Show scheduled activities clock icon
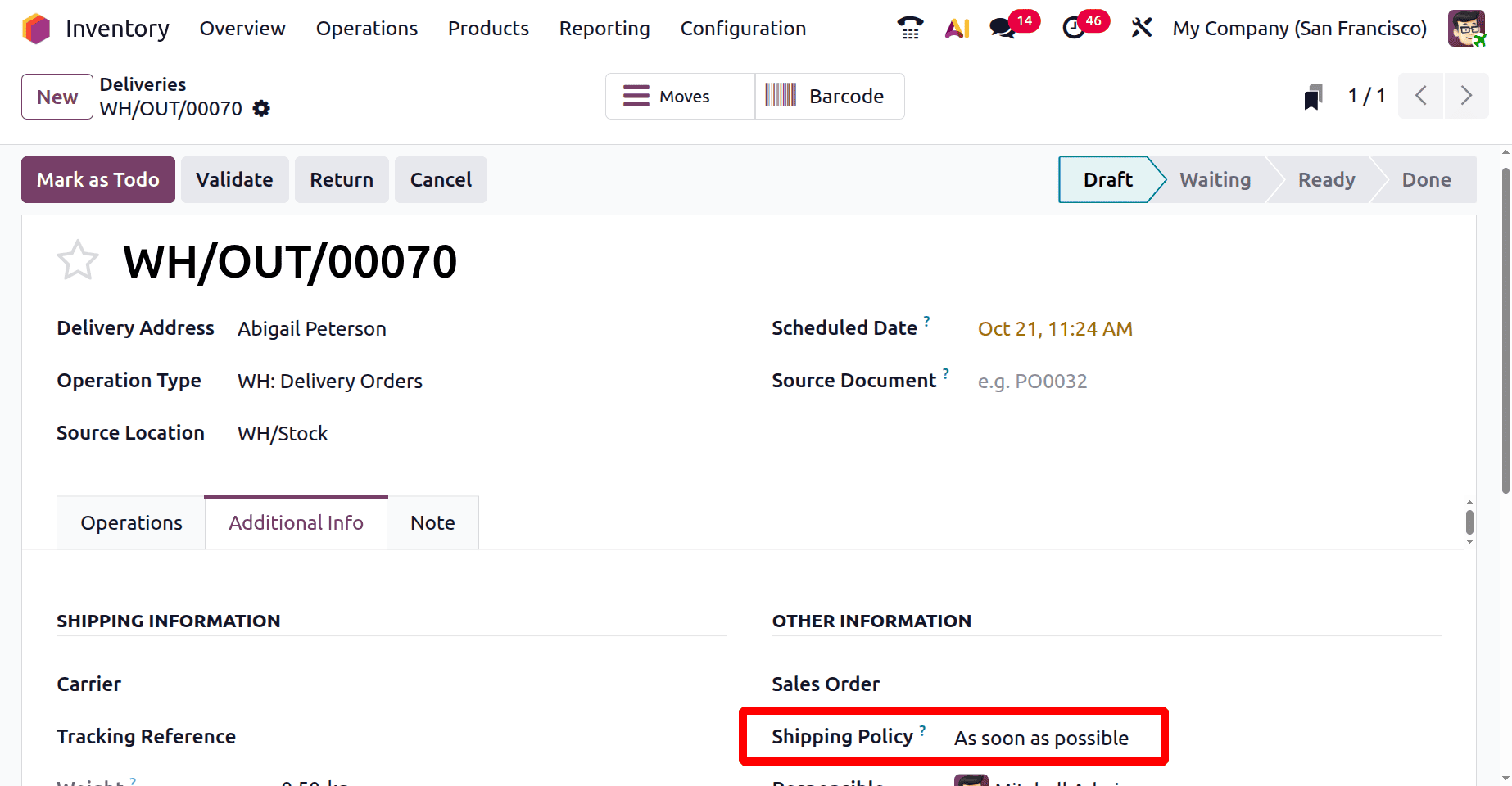Screen dimensions: 1512x786 pos(1073,29)
